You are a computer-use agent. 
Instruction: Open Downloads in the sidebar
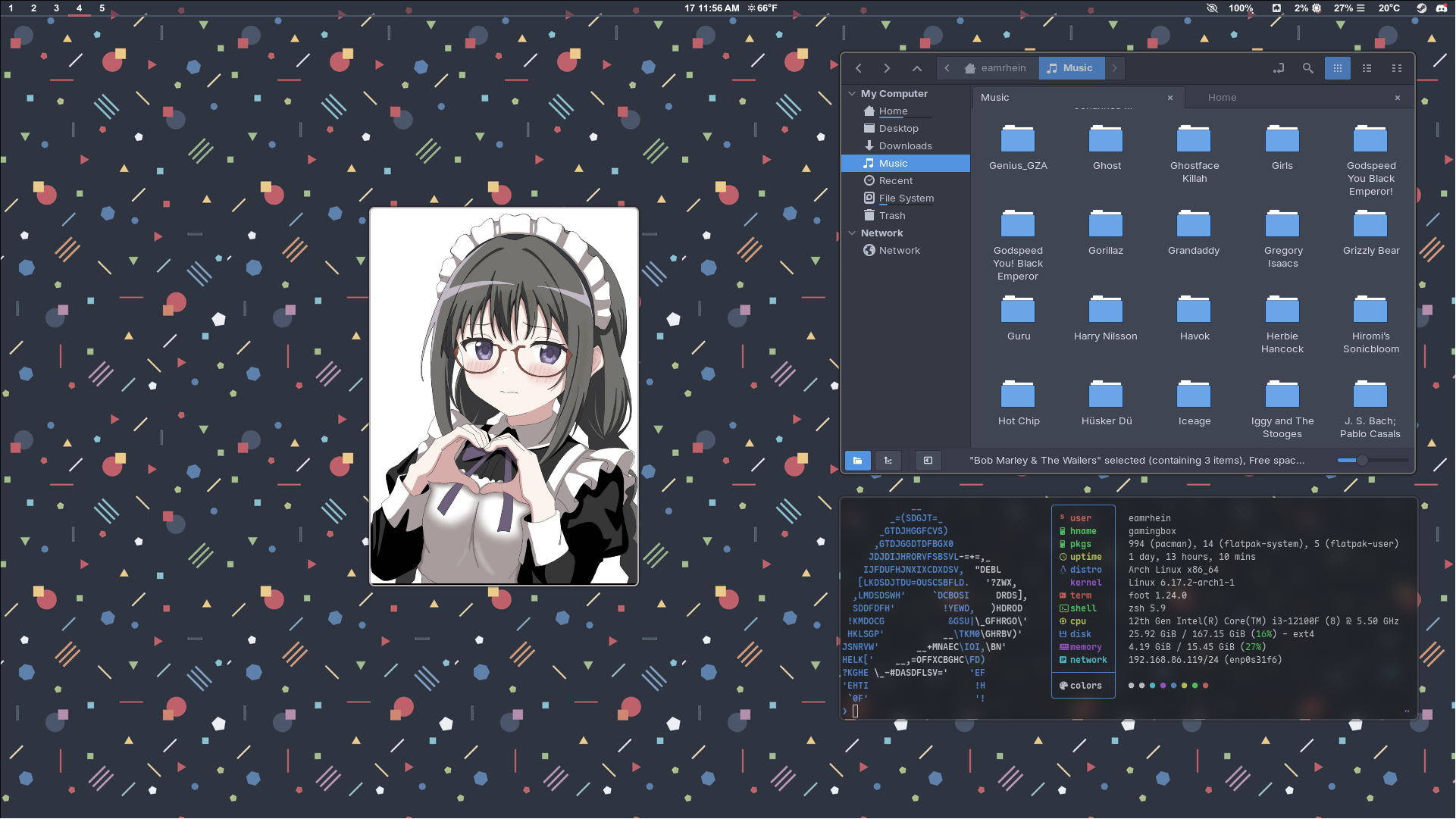(905, 146)
